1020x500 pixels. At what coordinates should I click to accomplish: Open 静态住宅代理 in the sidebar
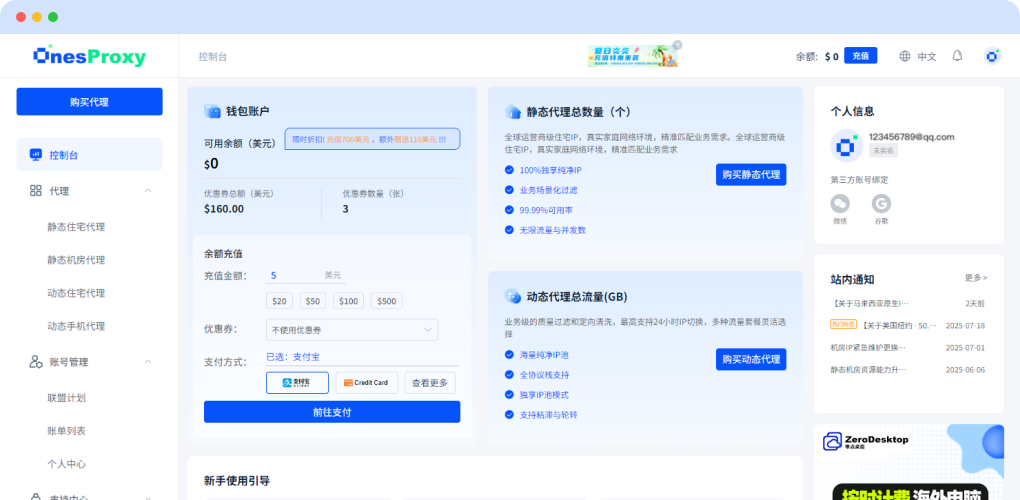click(x=76, y=227)
